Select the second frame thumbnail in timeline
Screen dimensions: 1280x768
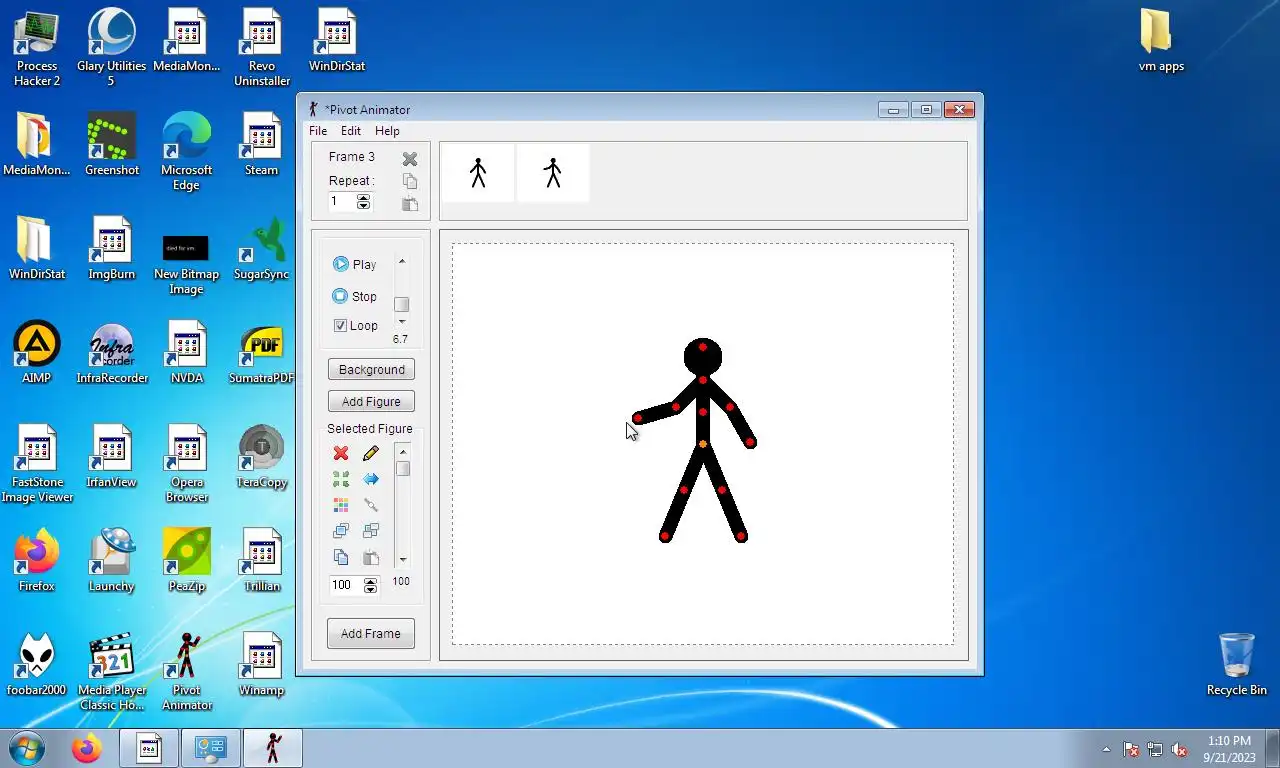pos(553,173)
